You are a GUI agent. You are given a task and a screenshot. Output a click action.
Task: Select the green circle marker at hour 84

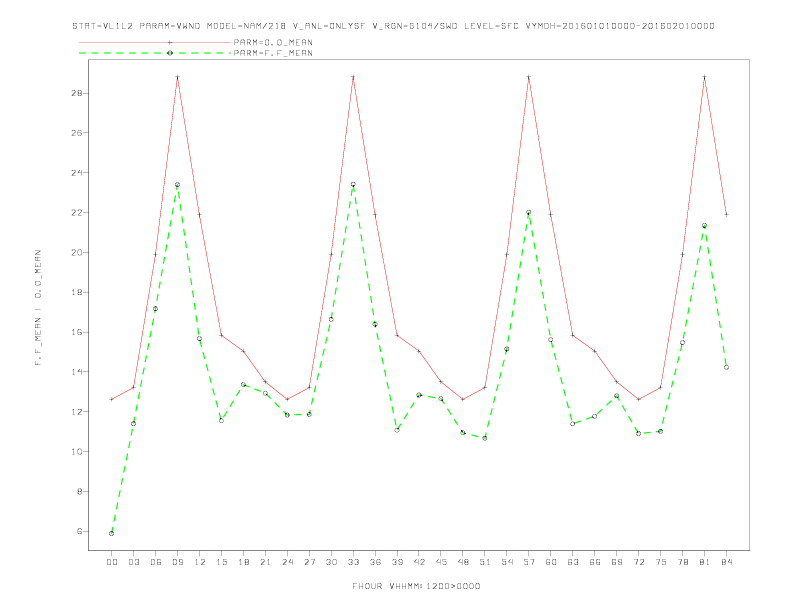[726, 368]
